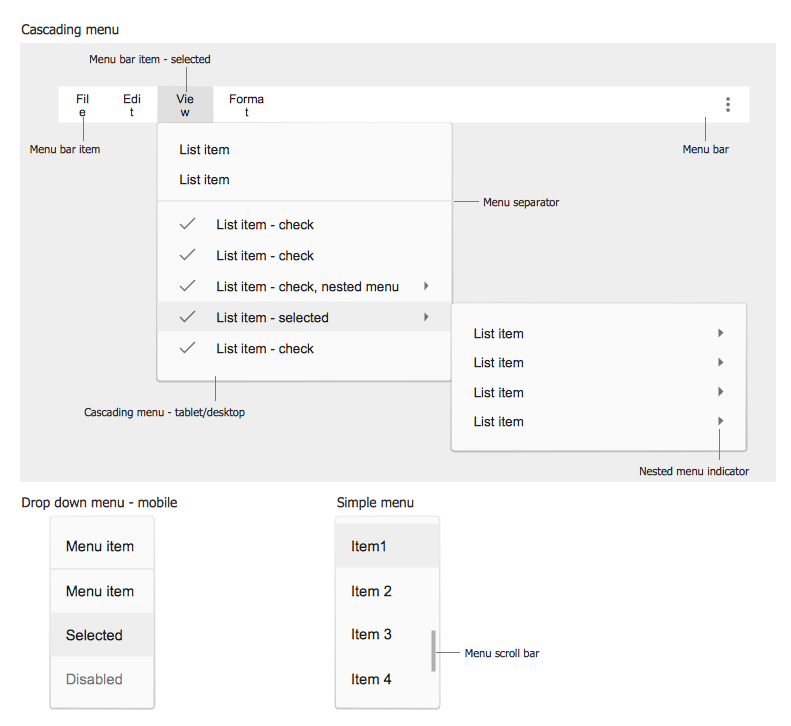791x726 pixels.
Task: Open the three-dot overflow icon in menu bar
Action: click(727, 104)
